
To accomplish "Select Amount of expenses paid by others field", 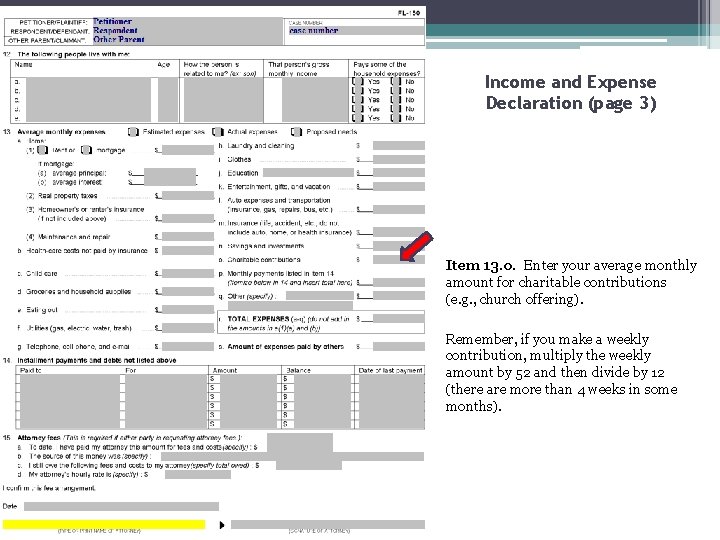I will click(399, 347).
